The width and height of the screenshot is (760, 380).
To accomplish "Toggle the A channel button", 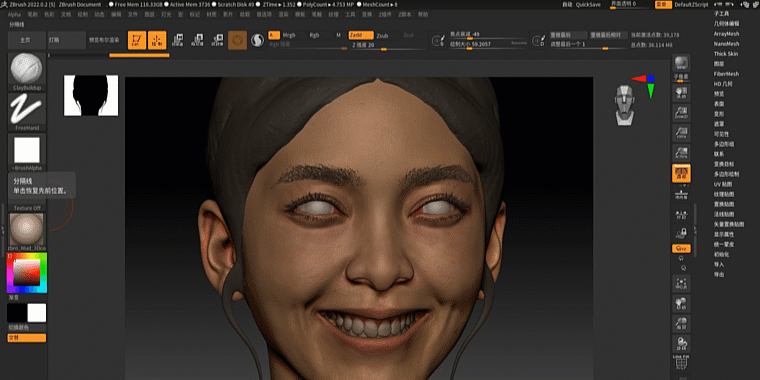I will click(274, 35).
